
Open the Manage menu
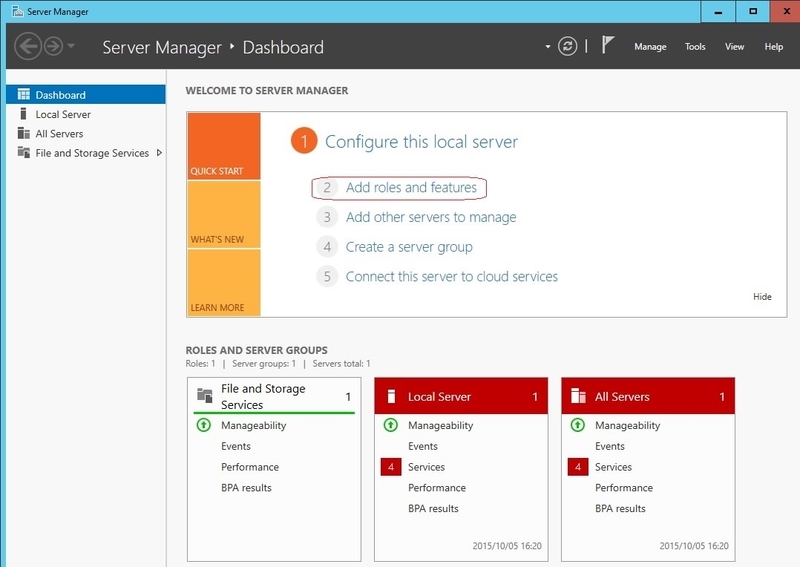[x=650, y=46]
